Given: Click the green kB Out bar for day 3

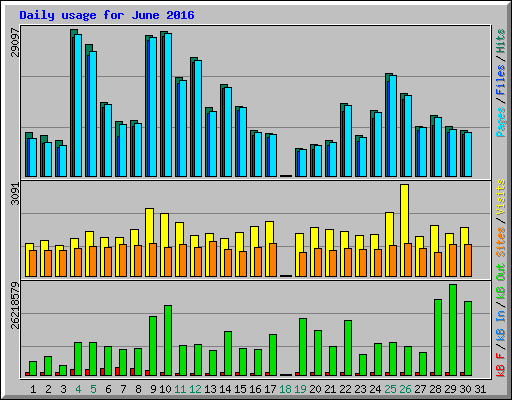Looking at the screenshot, I should click(63, 370).
